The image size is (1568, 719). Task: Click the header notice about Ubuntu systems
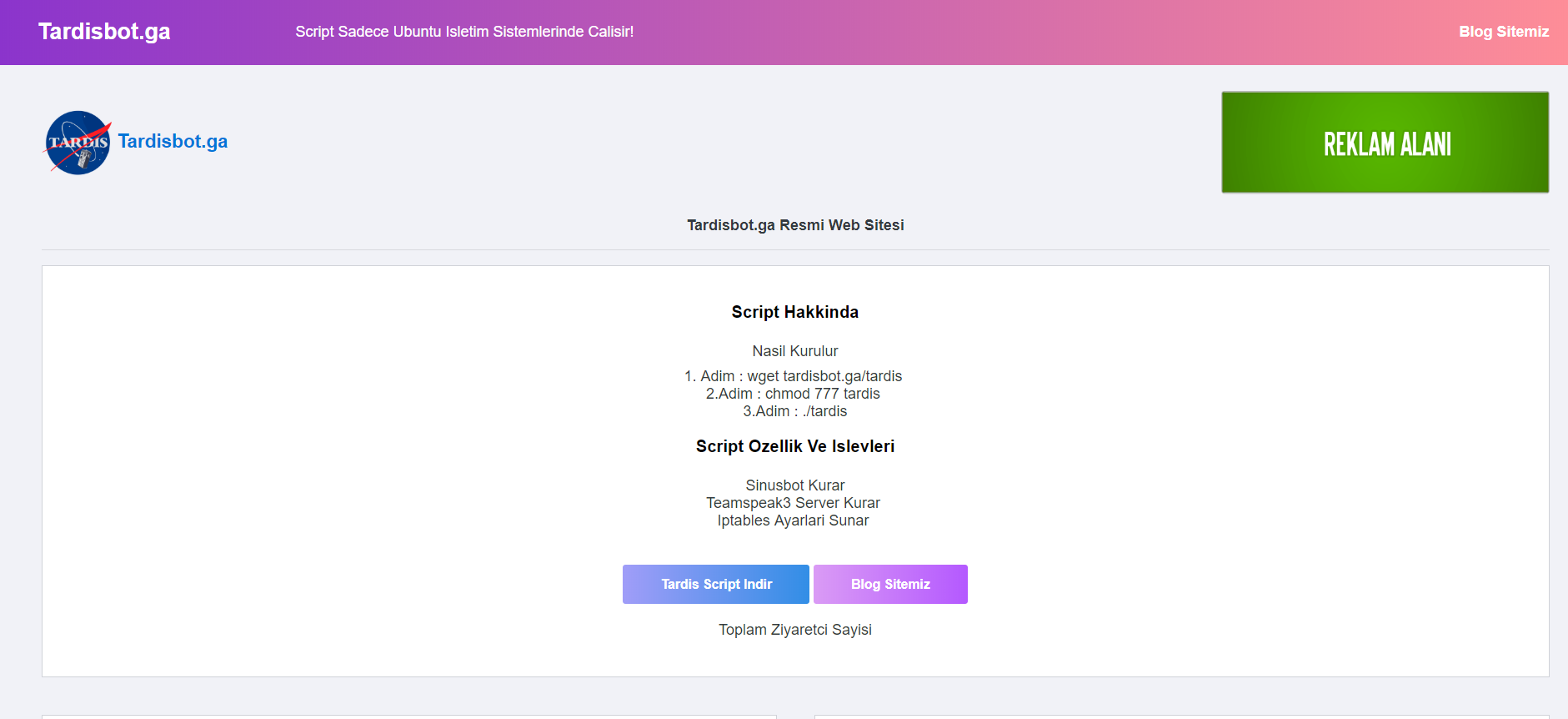[464, 32]
